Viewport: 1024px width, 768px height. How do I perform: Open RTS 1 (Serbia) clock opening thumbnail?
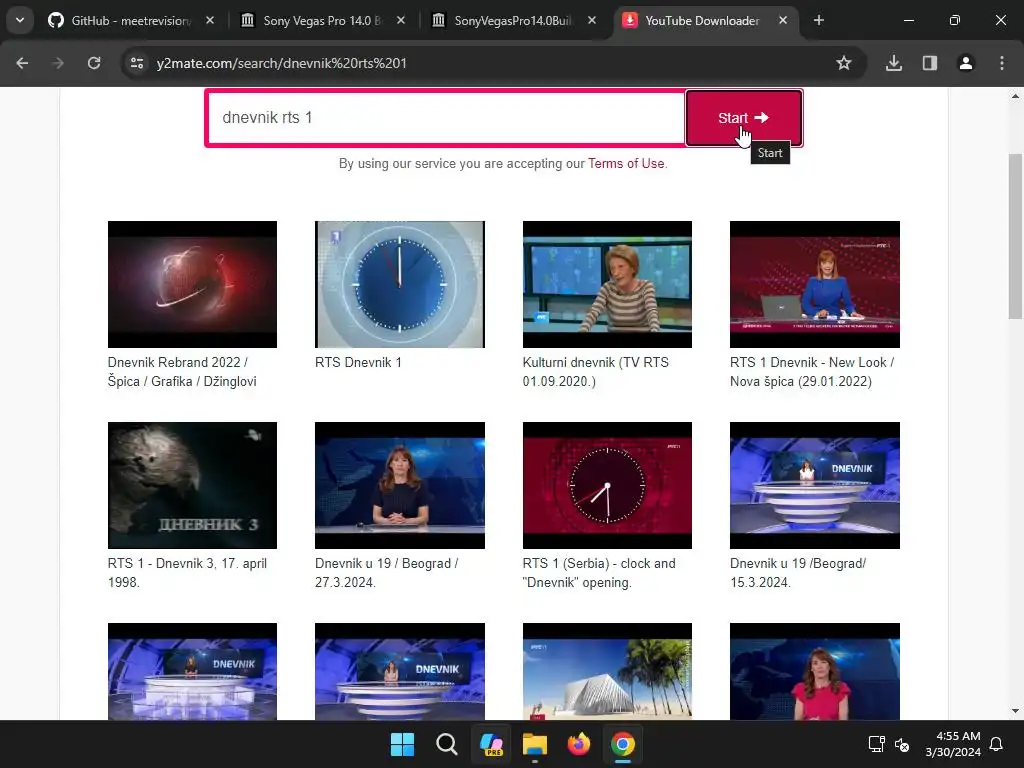(607, 485)
